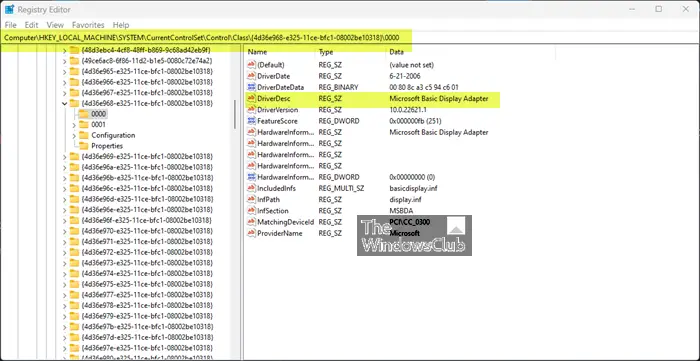Click the Configuration key folder icon
Image resolution: width=700 pixels, height=361 pixels.
84,135
